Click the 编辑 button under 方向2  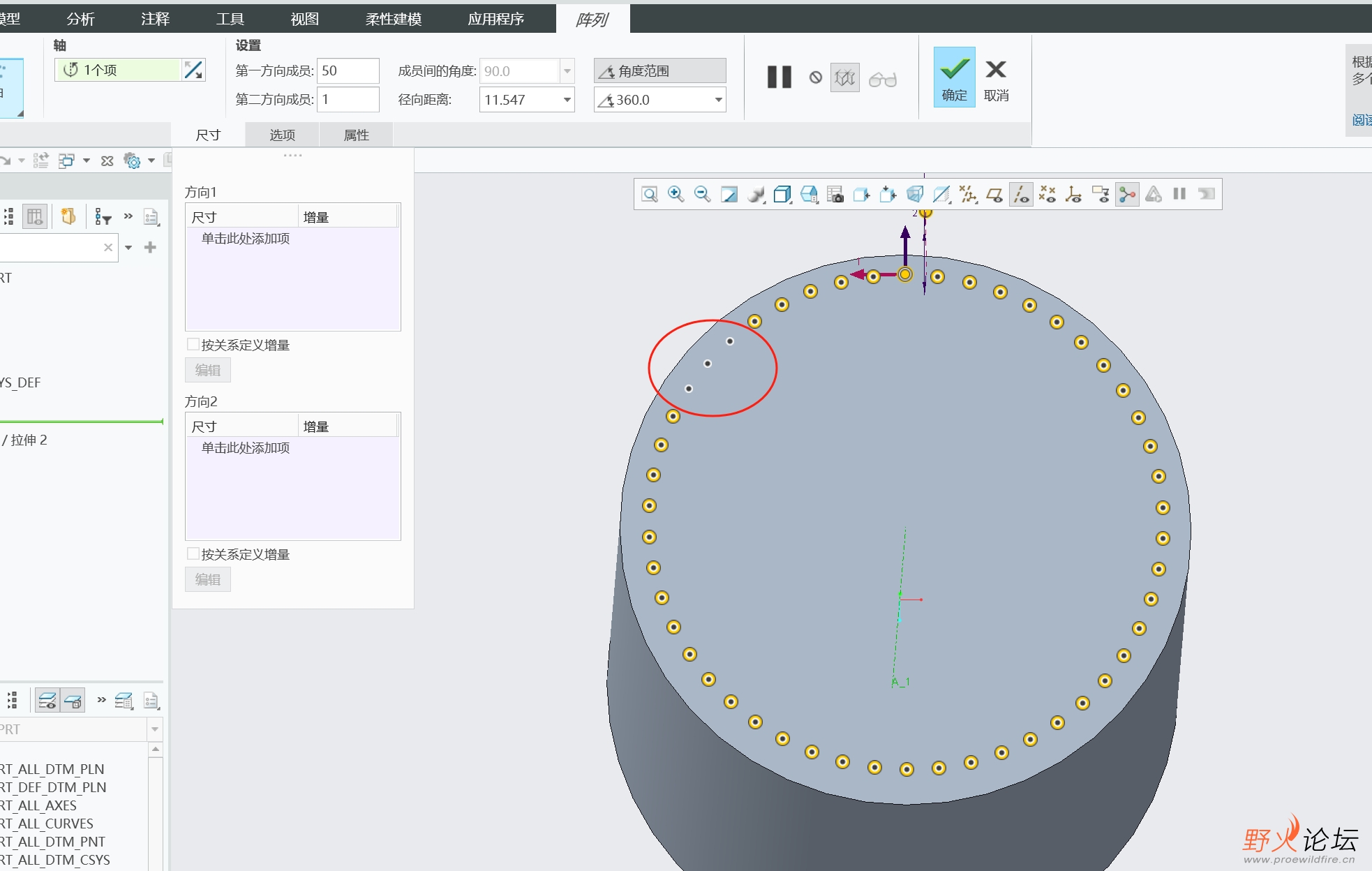click(207, 579)
